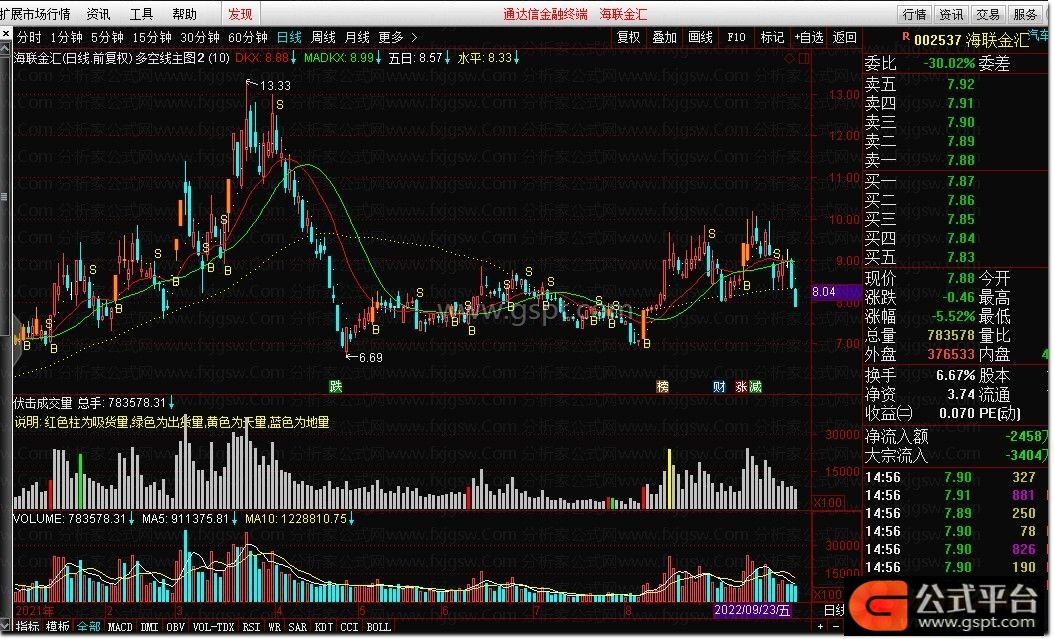Click the scroll arrow left of 指标 tab

(x=6, y=627)
